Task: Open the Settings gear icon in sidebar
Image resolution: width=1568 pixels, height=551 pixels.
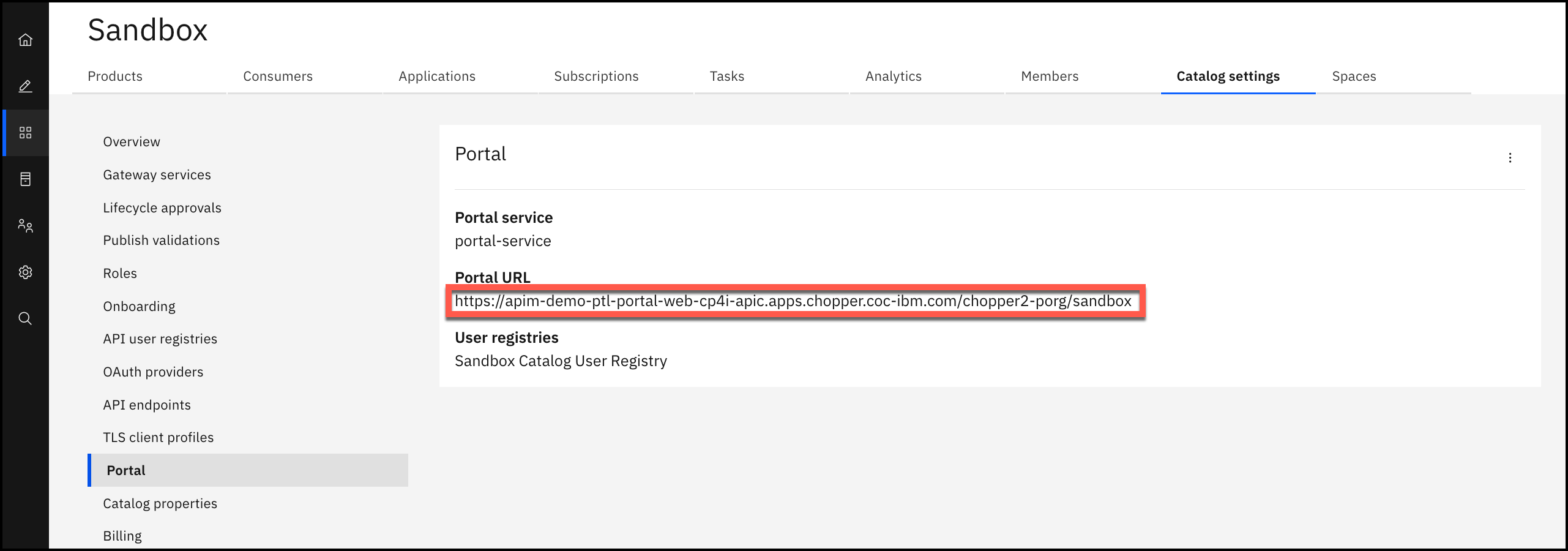Action: [x=25, y=272]
